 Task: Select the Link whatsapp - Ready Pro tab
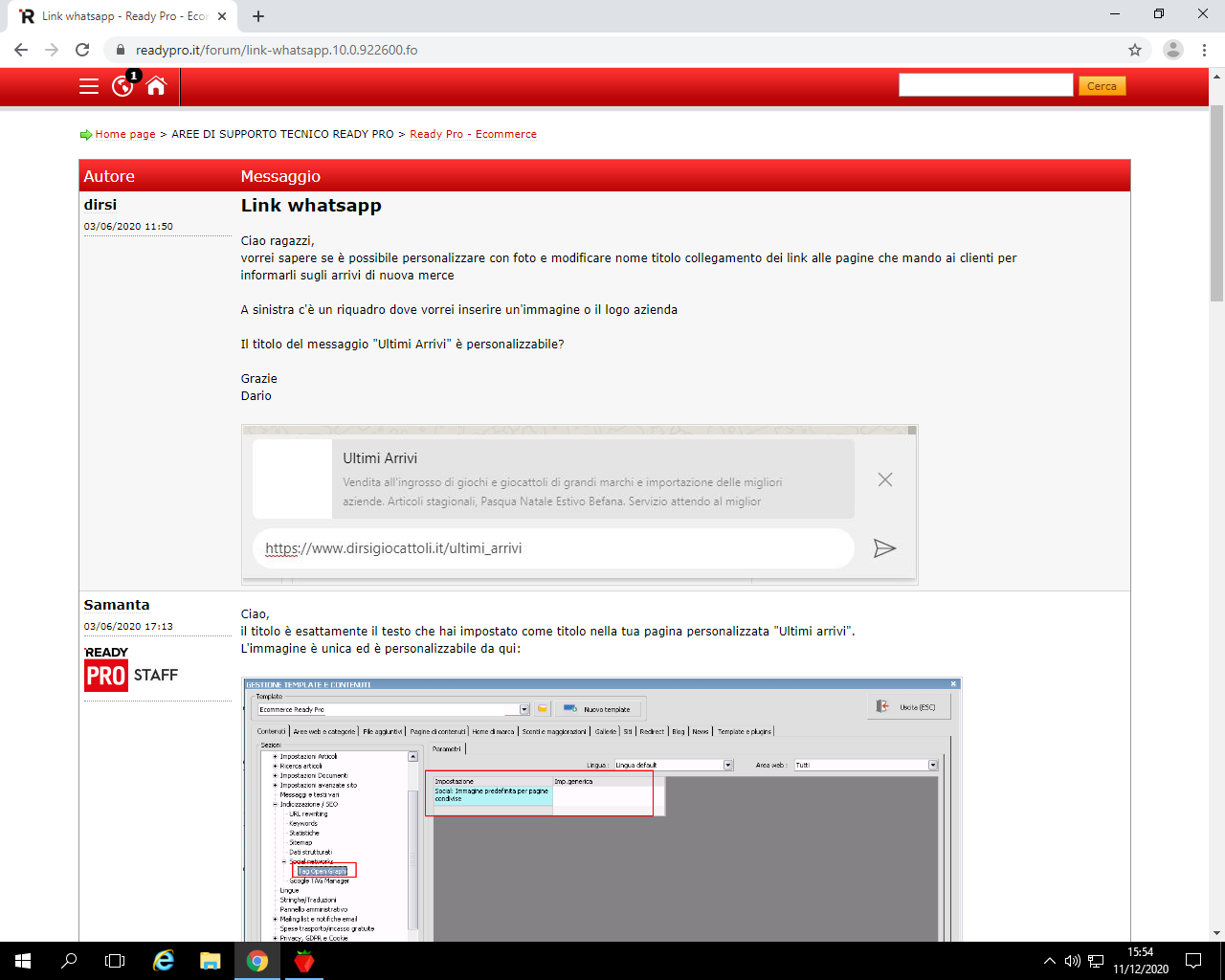click(122, 16)
